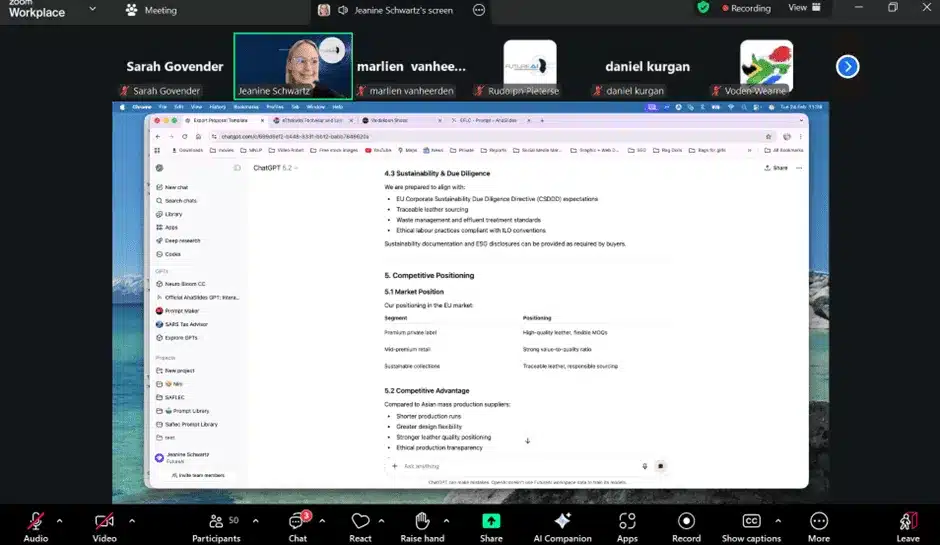The height and width of the screenshot is (545, 940).
Task: Click the Leave meeting button
Action: point(908,527)
